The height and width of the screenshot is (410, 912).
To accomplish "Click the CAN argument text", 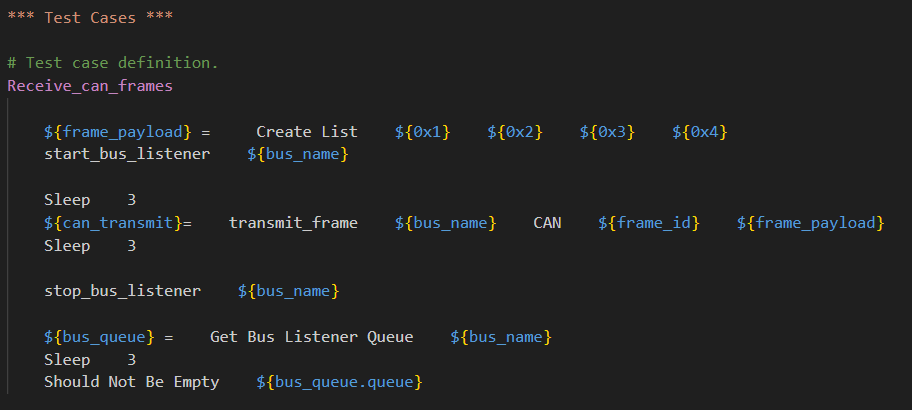I will click(x=547, y=223).
